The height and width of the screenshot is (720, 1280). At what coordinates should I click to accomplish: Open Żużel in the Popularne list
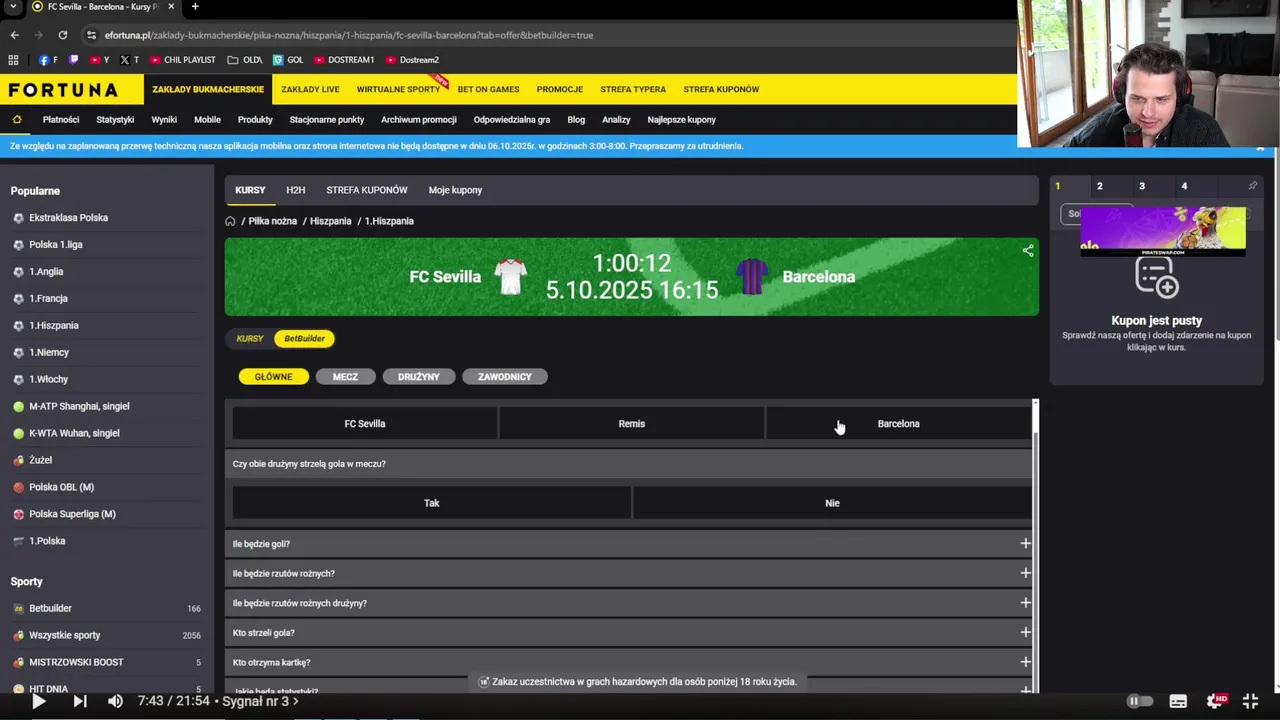click(x=40, y=460)
